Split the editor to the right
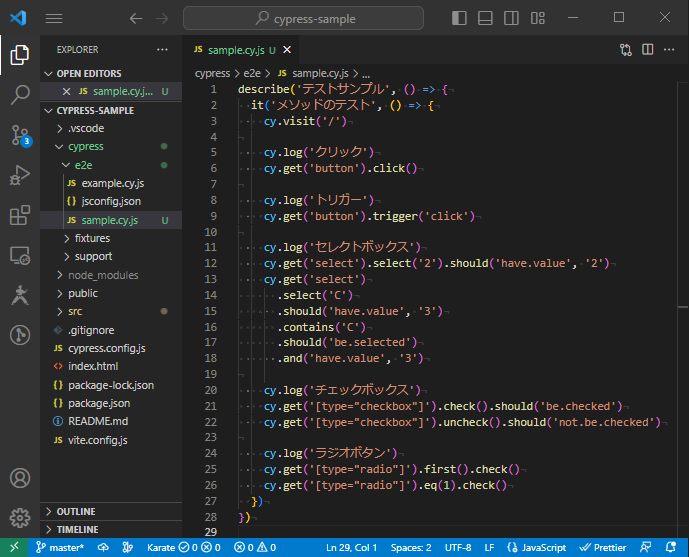Viewport: 689px width, 557px height. pos(647,50)
